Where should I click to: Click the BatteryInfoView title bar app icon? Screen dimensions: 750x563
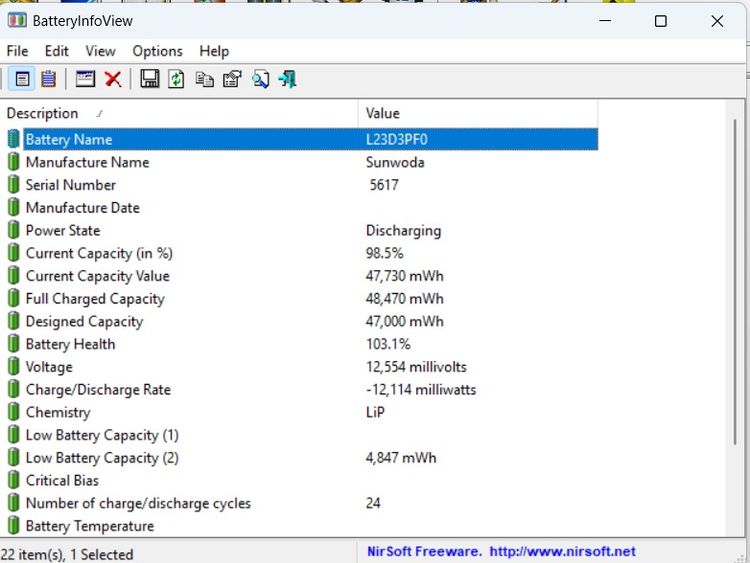point(17,21)
